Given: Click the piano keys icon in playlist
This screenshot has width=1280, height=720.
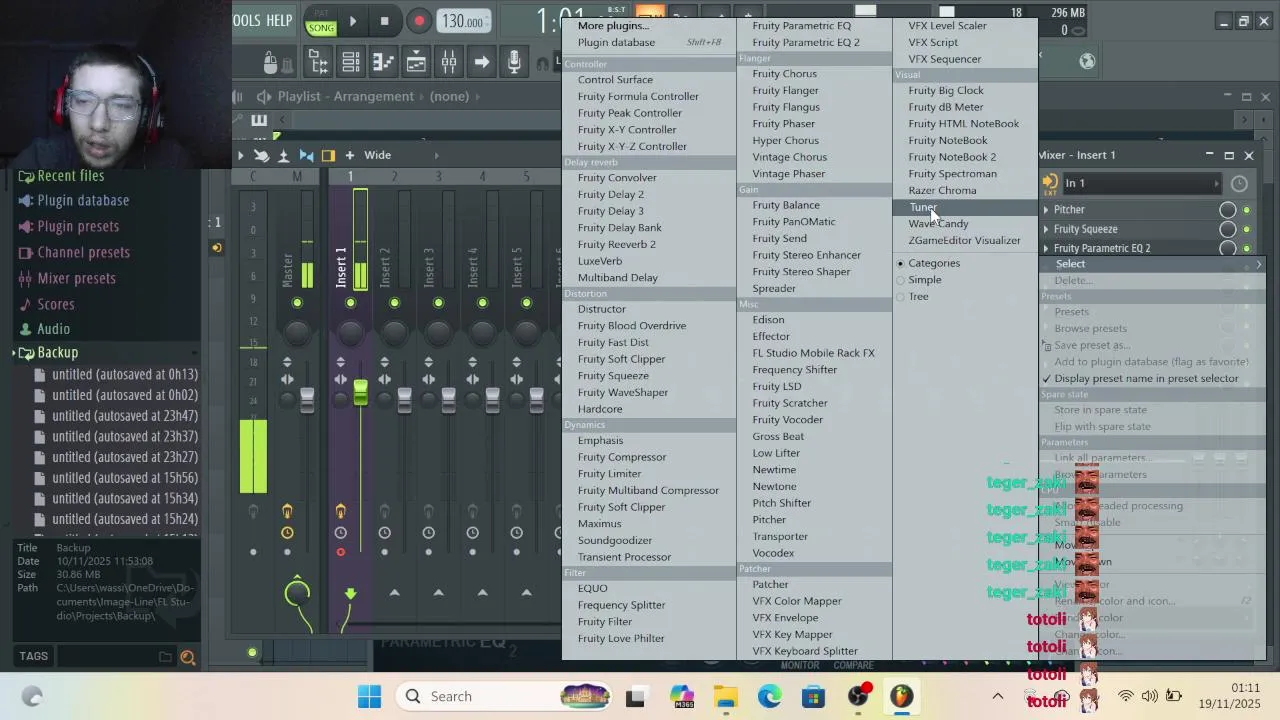Looking at the screenshot, I should pyautogui.click(x=259, y=120).
